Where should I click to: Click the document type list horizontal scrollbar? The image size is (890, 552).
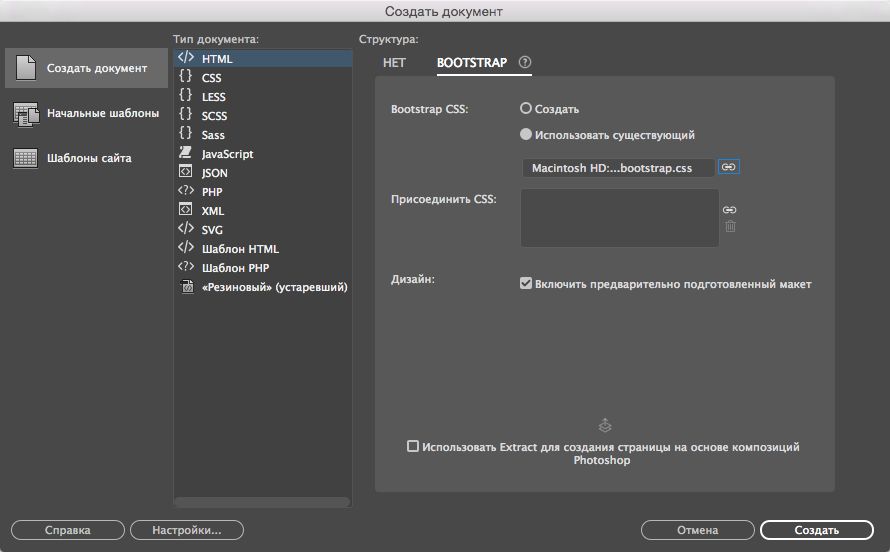click(262, 502)
